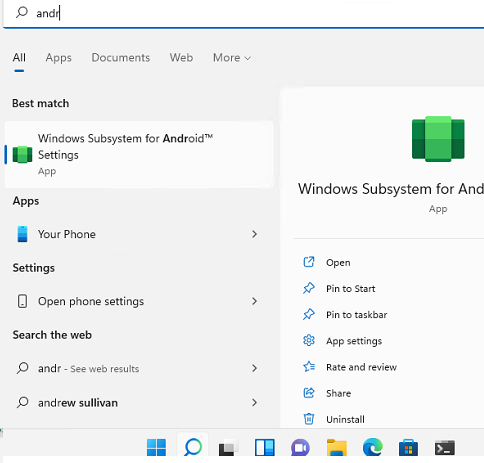Click the 'Windows Subsystem for And' title in preview
484x463 pixels.
point(391,189)
